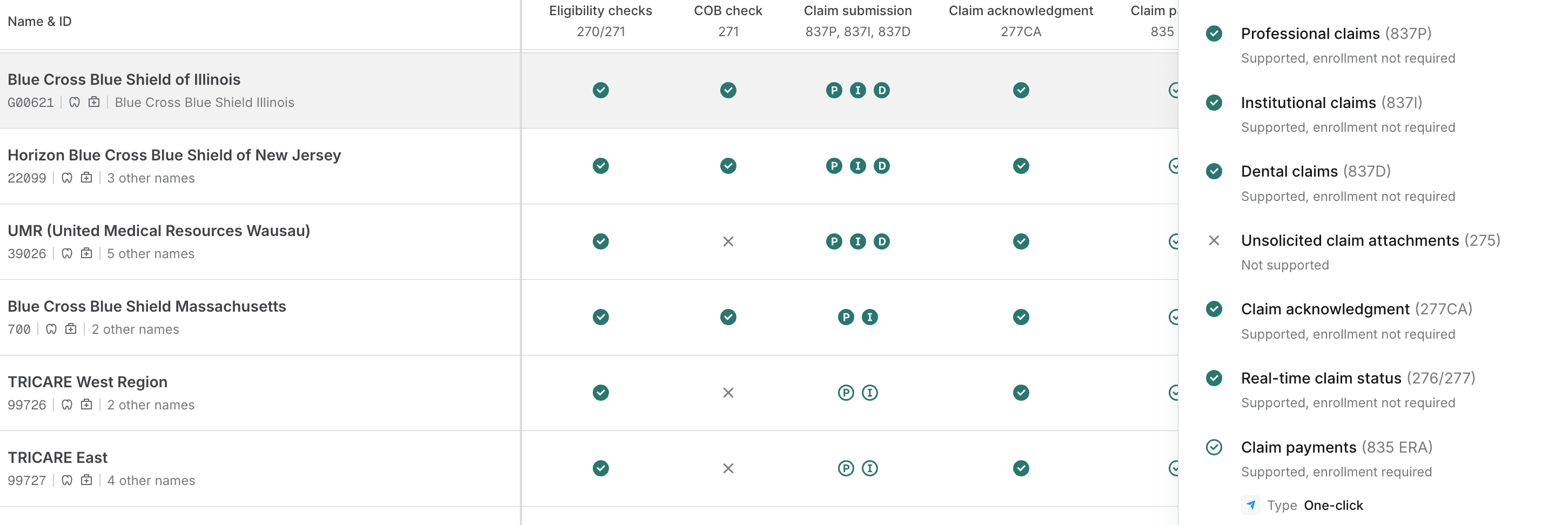Click COB checkmark for Horizon Blue Cross row
1568x525 pixels.
pyautogui.click(x=728, y=166)
